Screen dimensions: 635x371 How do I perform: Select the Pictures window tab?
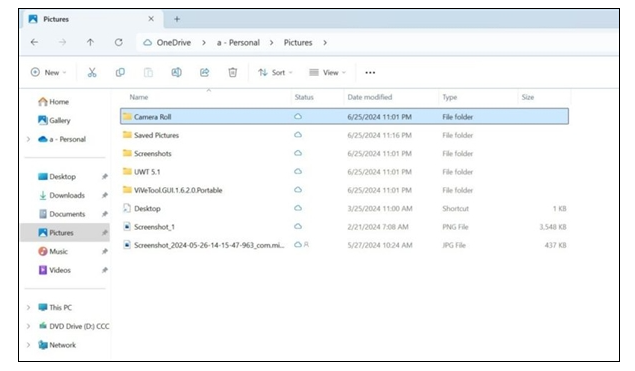[x=91, y=19]
